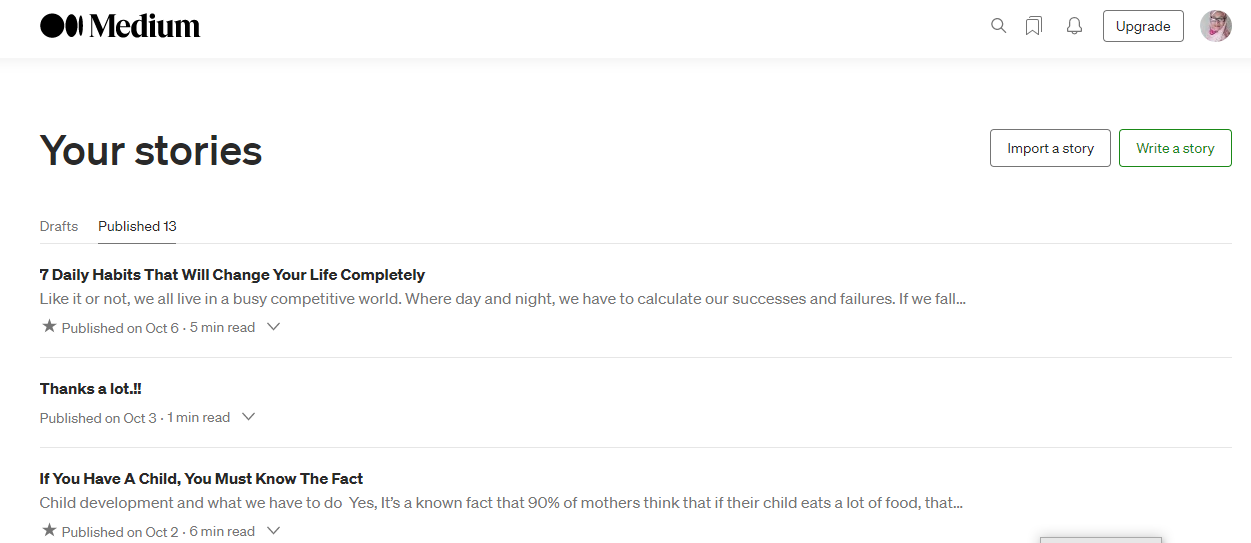
Task: Expand options chevron for Child story
Action: tap(273, 531)
